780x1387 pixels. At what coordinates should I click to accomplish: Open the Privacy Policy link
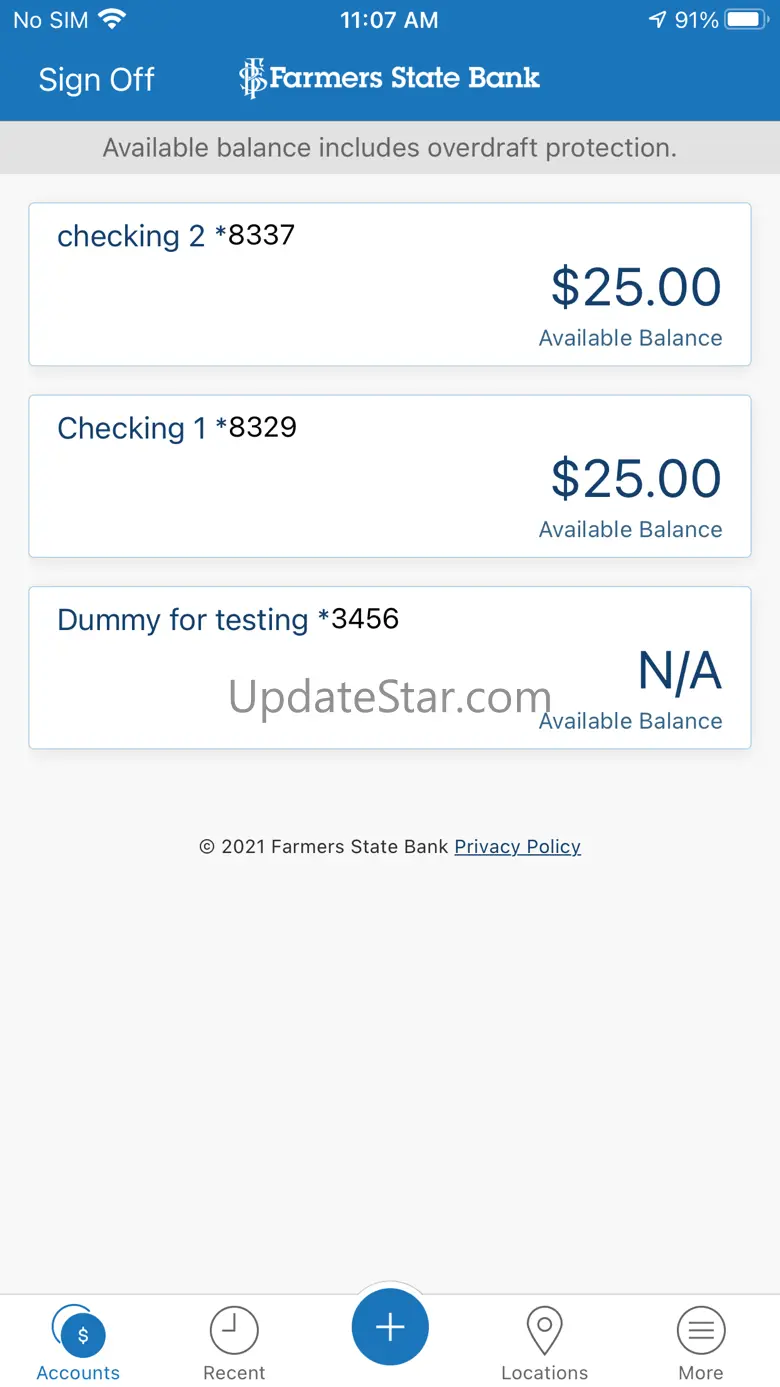click(517, 847)
